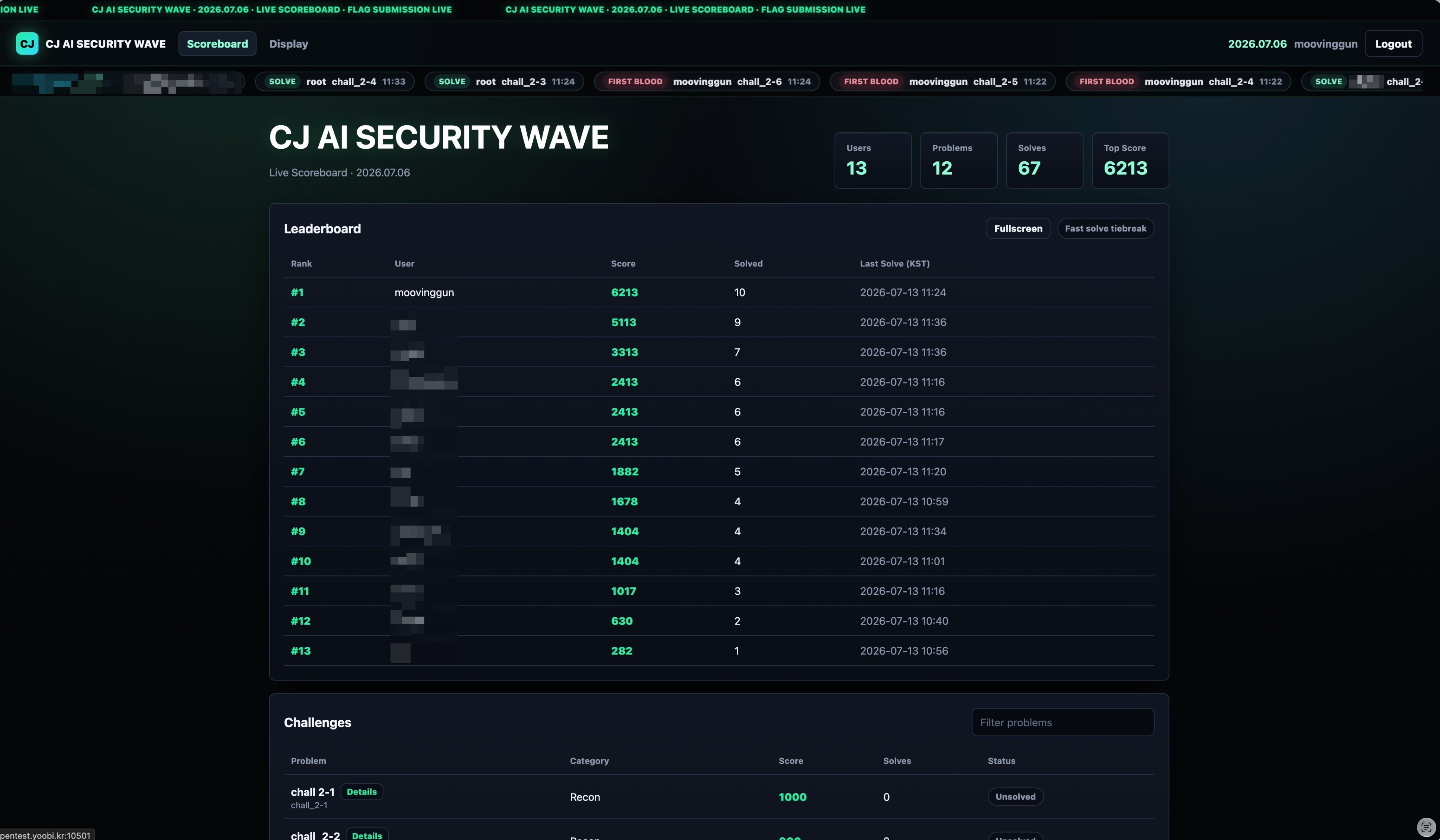The image size is (1440, 840).
Task: Click the FIRST BLOOD chall_2-4 11:22 ticker chip
Action: (x=1178, y=82)
